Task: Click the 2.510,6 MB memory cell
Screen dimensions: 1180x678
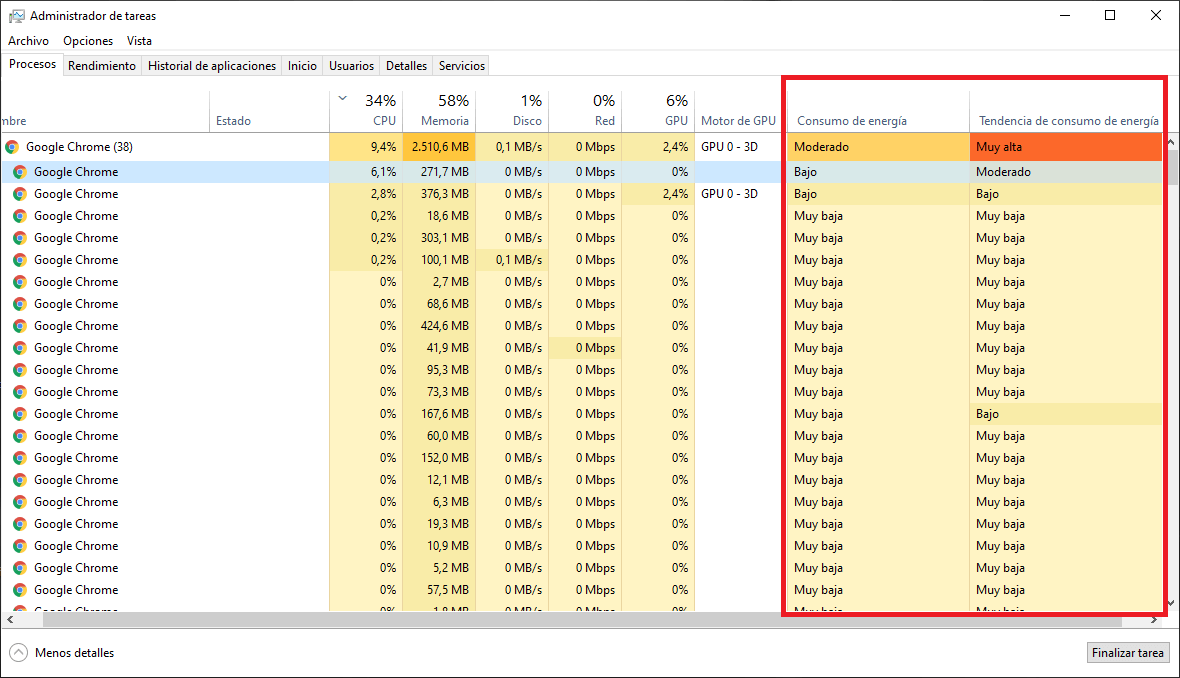Action: 440,147
